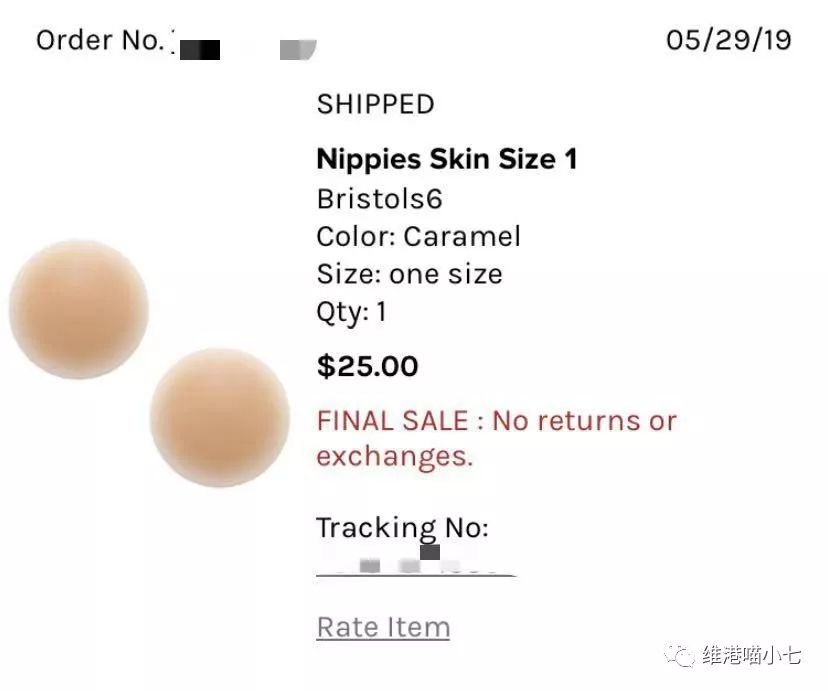Screen dimensions: 828x691
Task: Click the word exchanges in red
Action: point(394,456)
